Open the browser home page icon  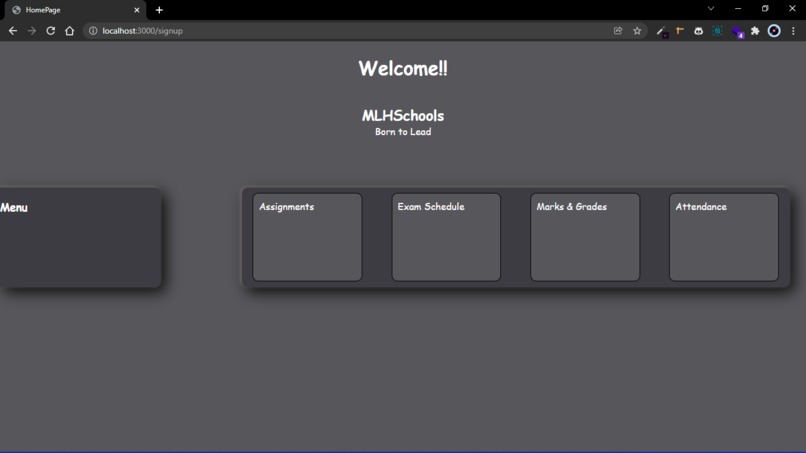click(69, 31)
